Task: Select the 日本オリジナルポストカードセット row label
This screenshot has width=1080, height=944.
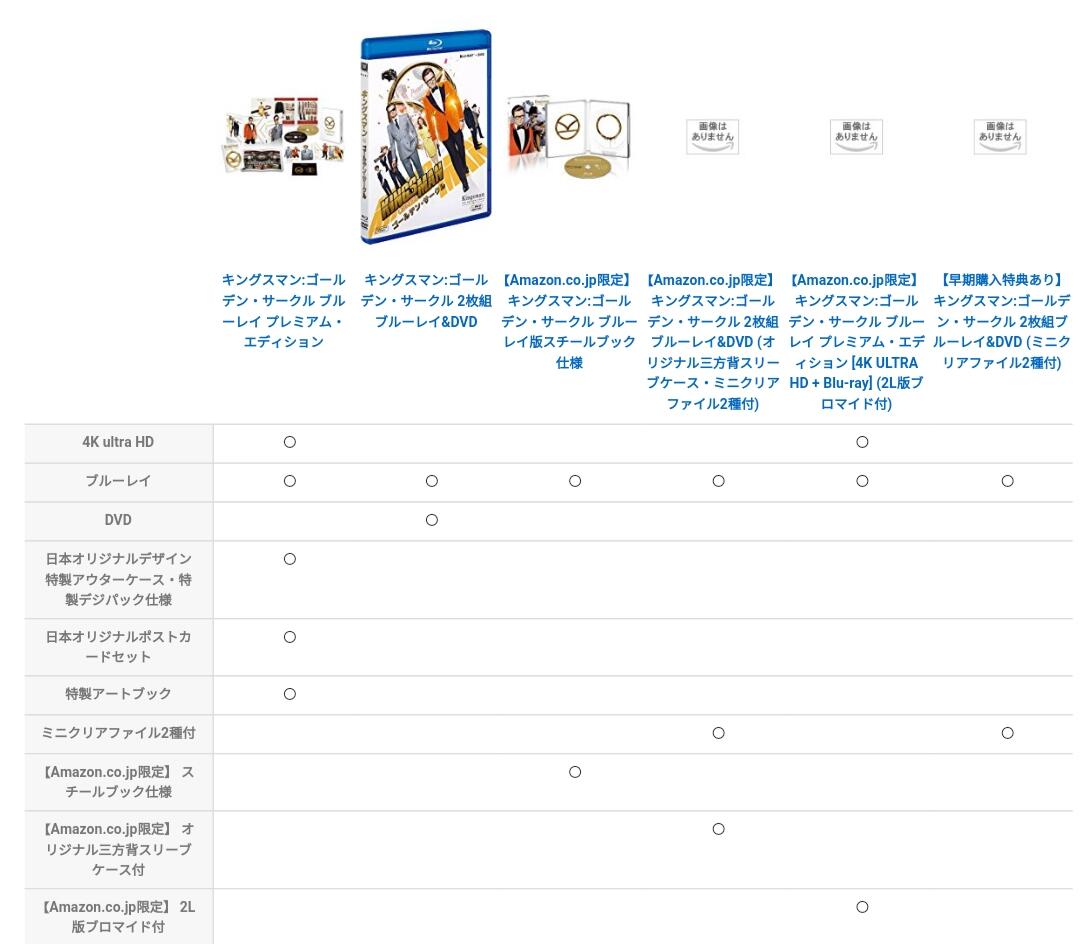Action: pyautogui.click(x=118, y=647)
